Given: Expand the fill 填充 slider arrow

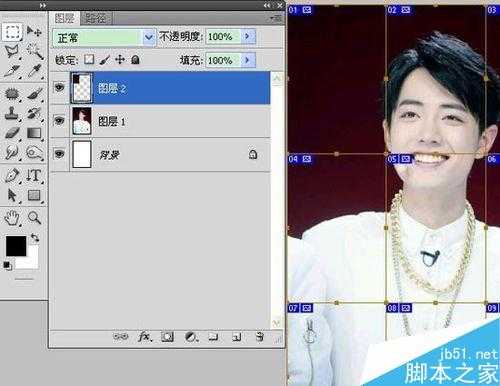Looking at the screenshot, I should (x=248, y=60).
